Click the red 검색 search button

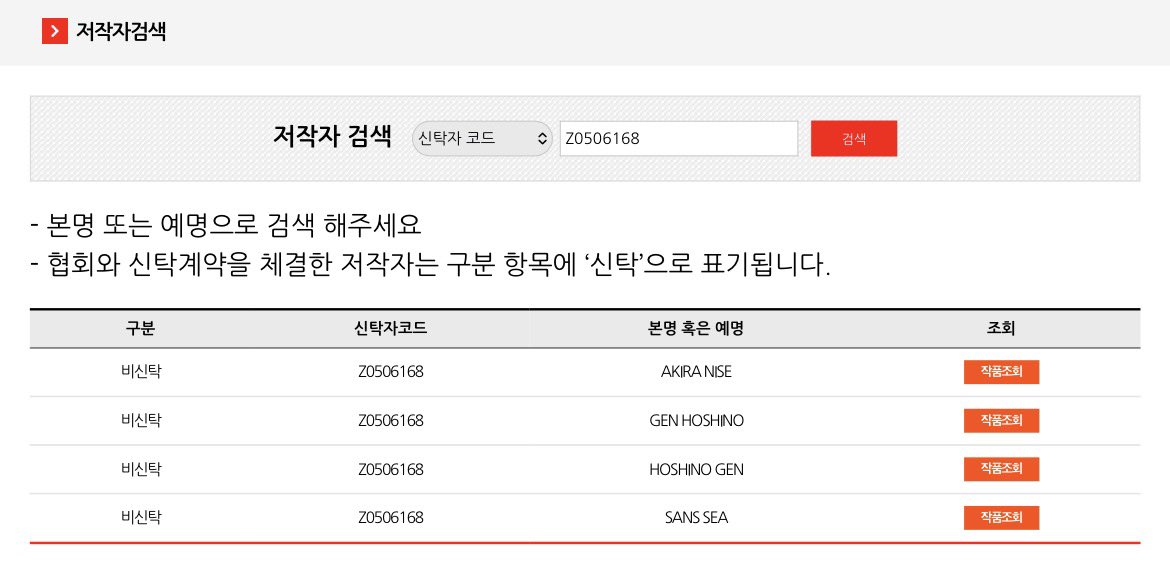[854, 138]
